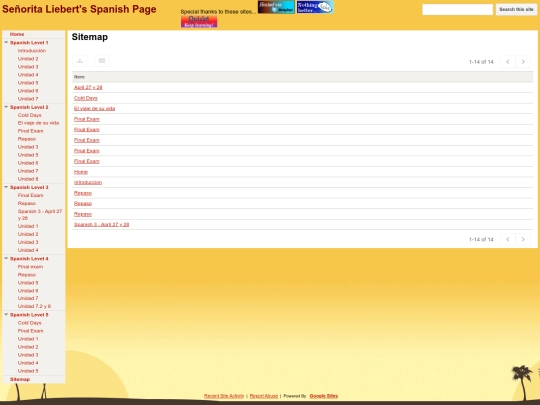Go to next page arrow below the item list
540x405 pixels.
tap(523, 239)
